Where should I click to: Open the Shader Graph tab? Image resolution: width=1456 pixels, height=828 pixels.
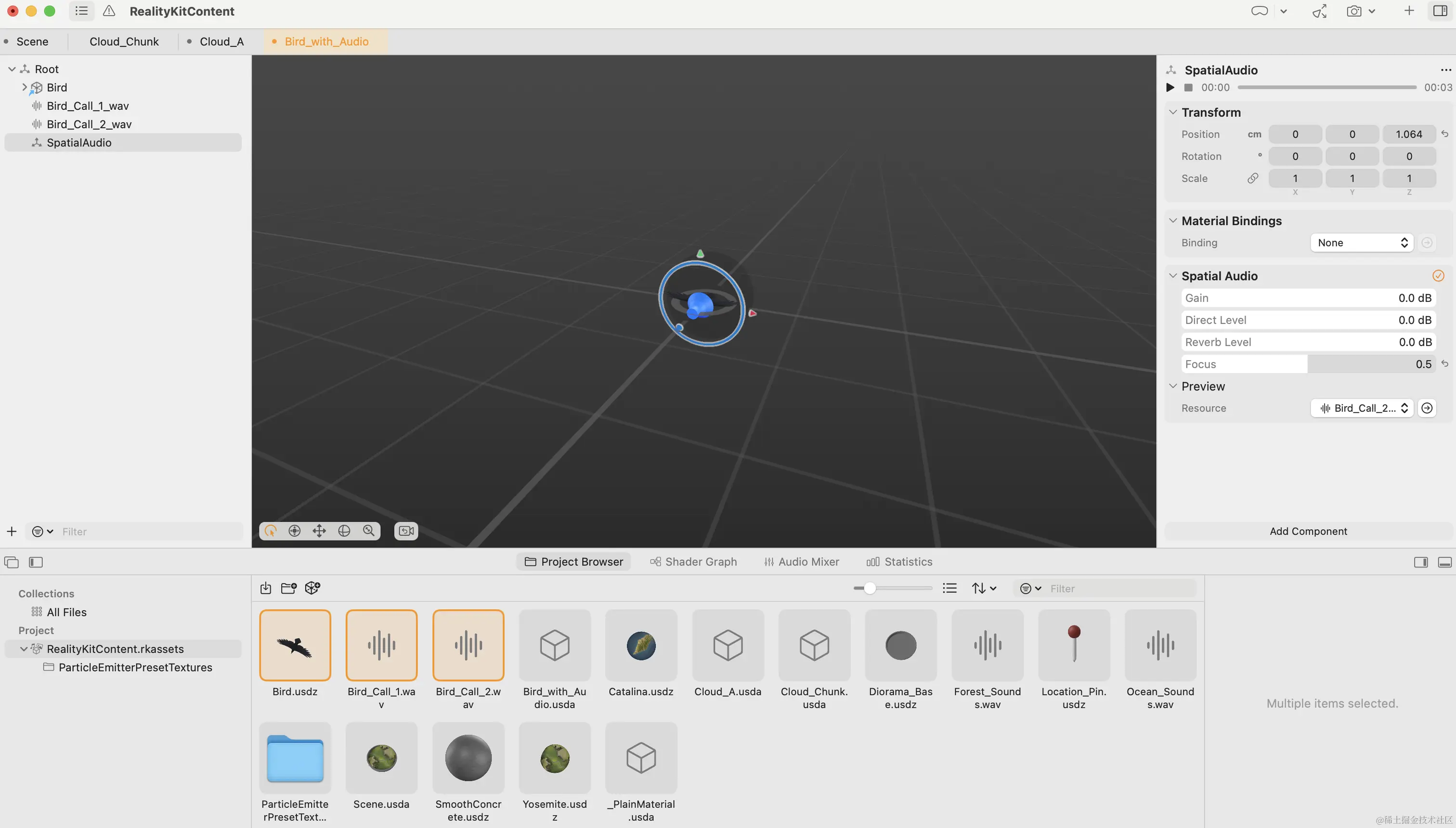pos(693,562)
